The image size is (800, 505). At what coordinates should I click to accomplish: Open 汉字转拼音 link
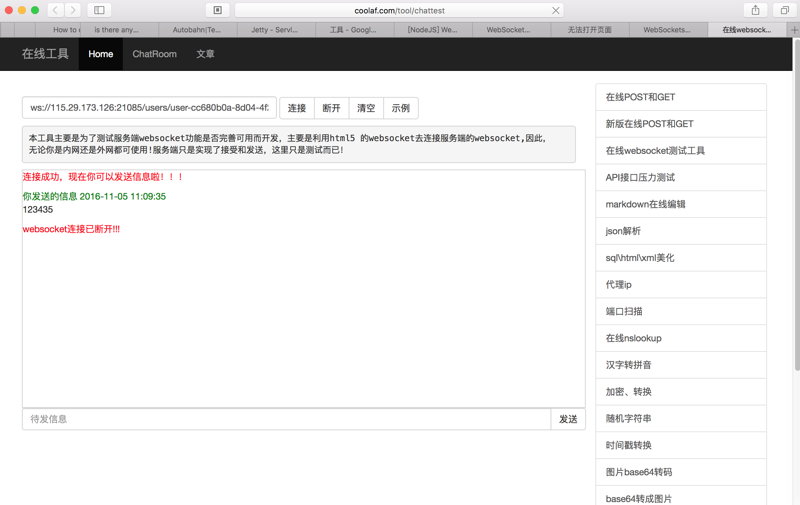pyautogui.click(x=681, y=365)
